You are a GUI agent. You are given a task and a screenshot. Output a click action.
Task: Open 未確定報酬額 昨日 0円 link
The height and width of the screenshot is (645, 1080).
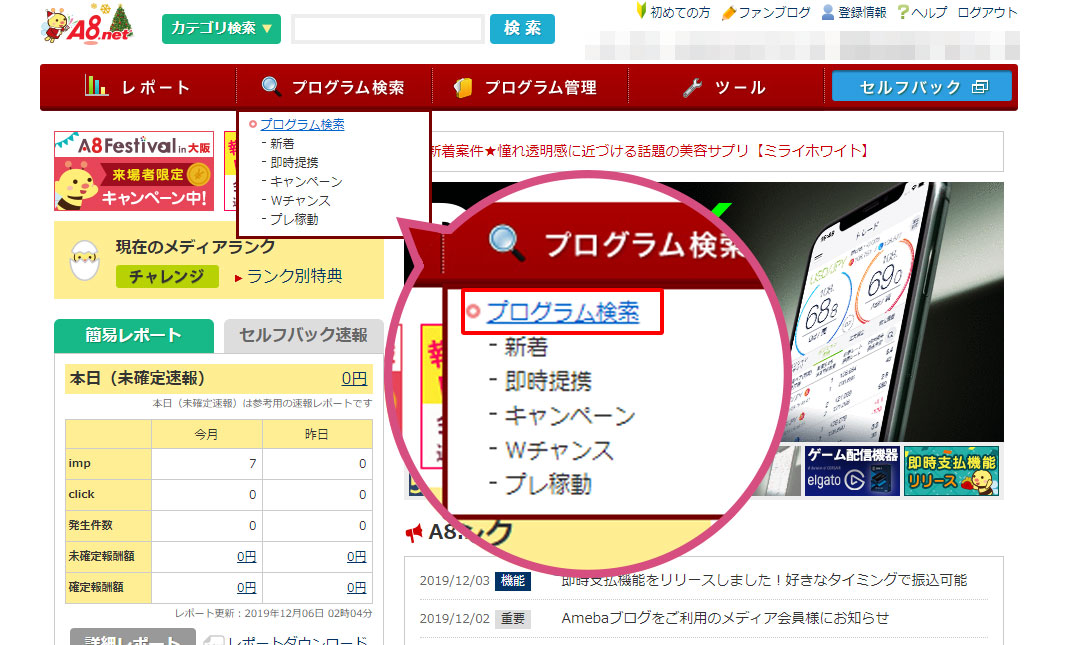(356, 556)
